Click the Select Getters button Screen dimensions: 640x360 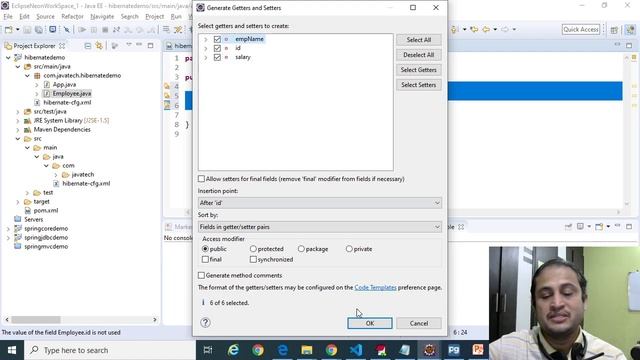coord(419,70)
